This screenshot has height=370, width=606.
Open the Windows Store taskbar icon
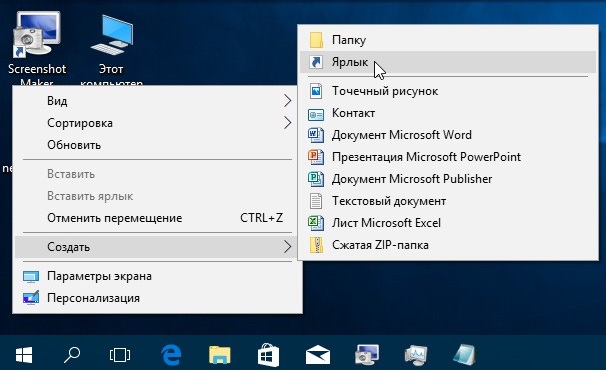[x=268, y=355]
